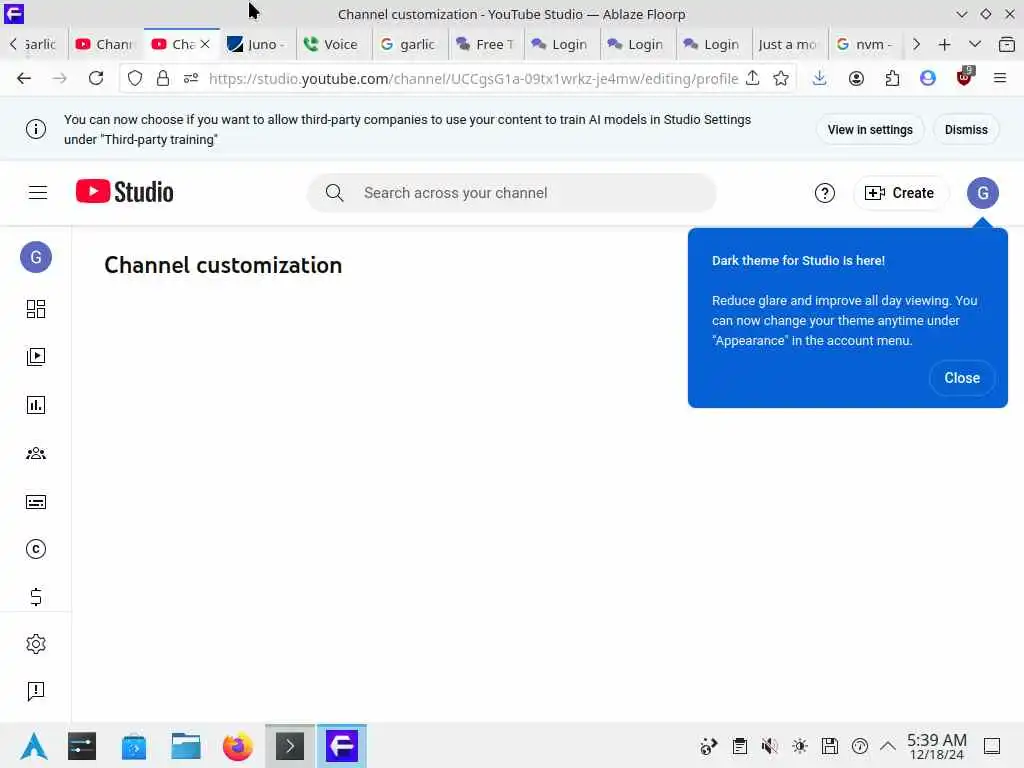The width and height of the screenshot is (1024, 768).
Task: Open the Extensions puzzle piece icon
Action: tap(892, 78)
